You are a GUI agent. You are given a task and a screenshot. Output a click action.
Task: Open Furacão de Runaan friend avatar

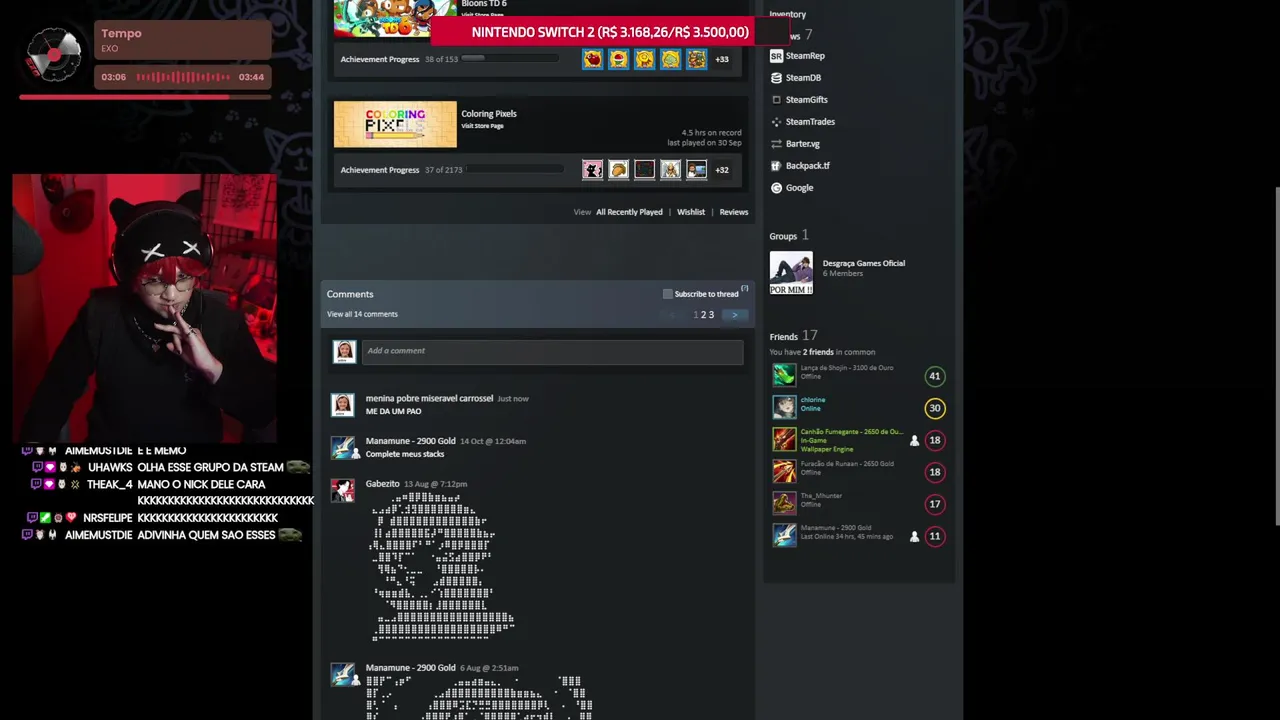click(784, 471)
